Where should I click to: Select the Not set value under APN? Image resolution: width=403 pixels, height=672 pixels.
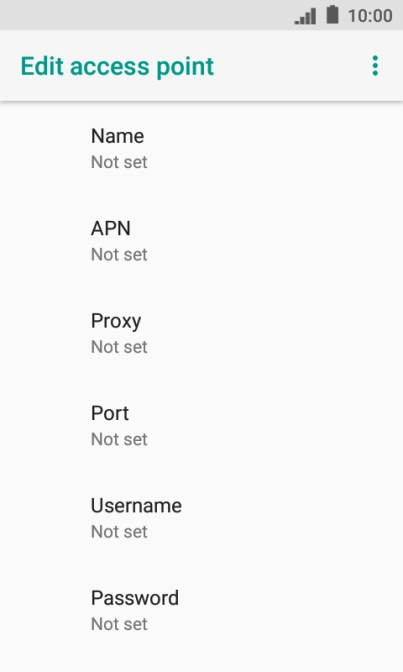[x=119, y=255]
